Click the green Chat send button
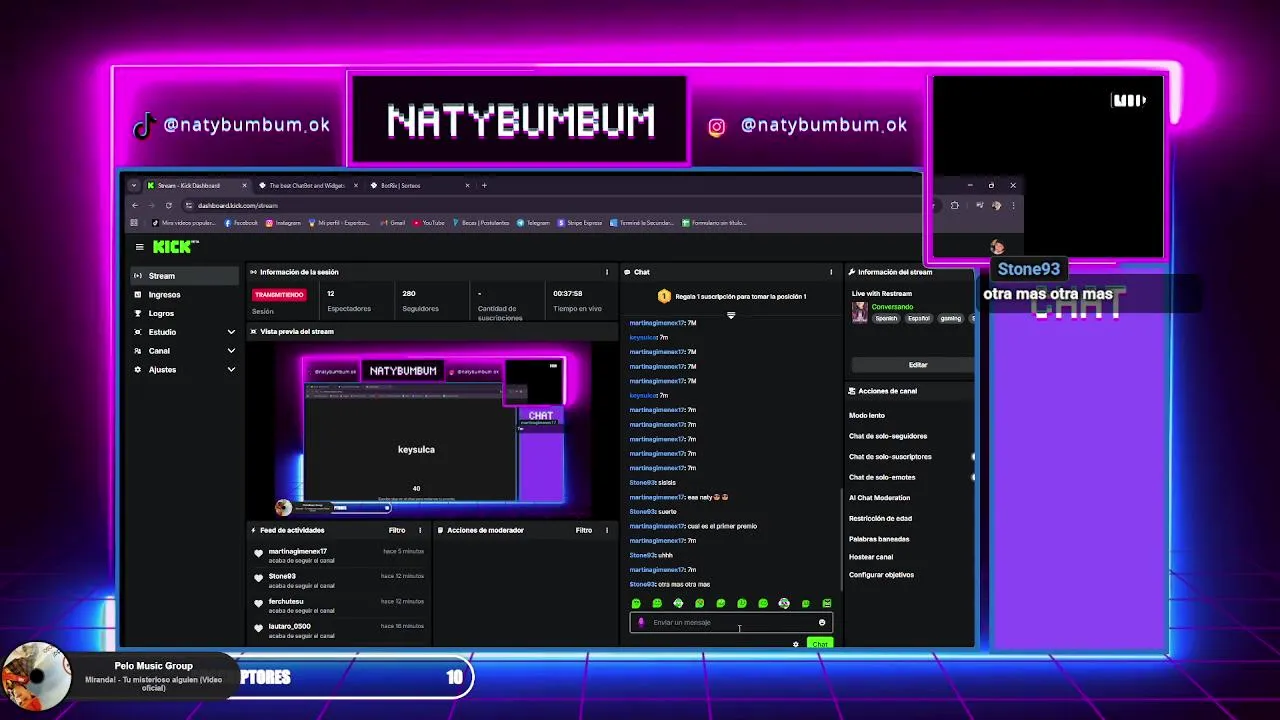Screen dimensions: 1280x720 click(820, 643)
